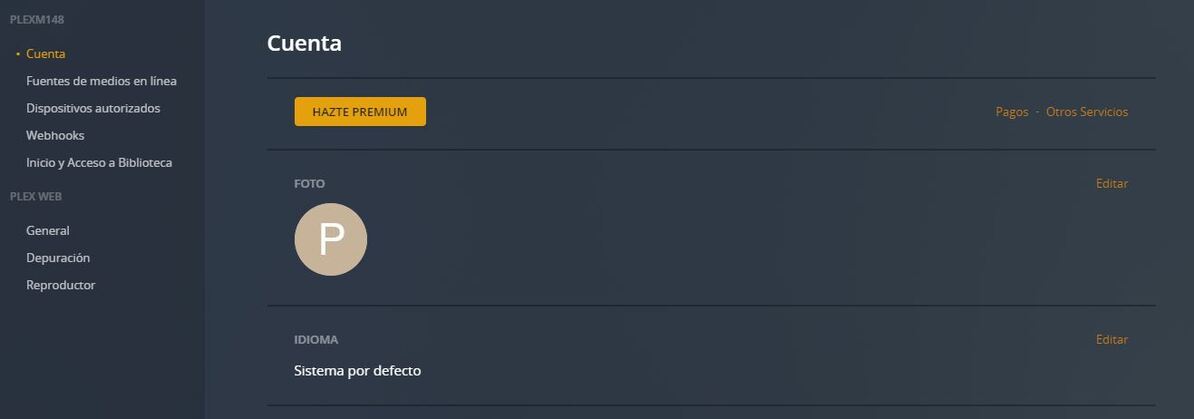Click the HAZTE PREMIUM button
Screen dimensions: 1194x419
click(x=360, y=112)
